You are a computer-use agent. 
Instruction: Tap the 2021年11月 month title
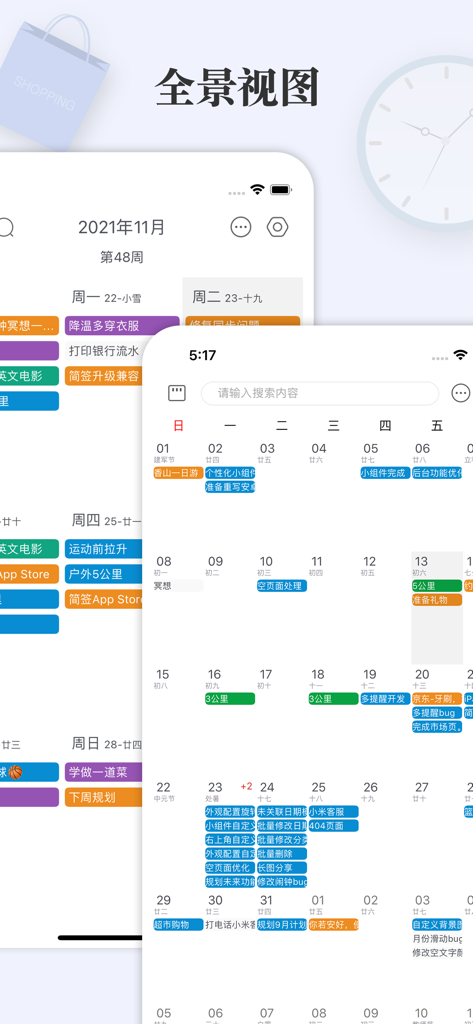pos(122,227)
